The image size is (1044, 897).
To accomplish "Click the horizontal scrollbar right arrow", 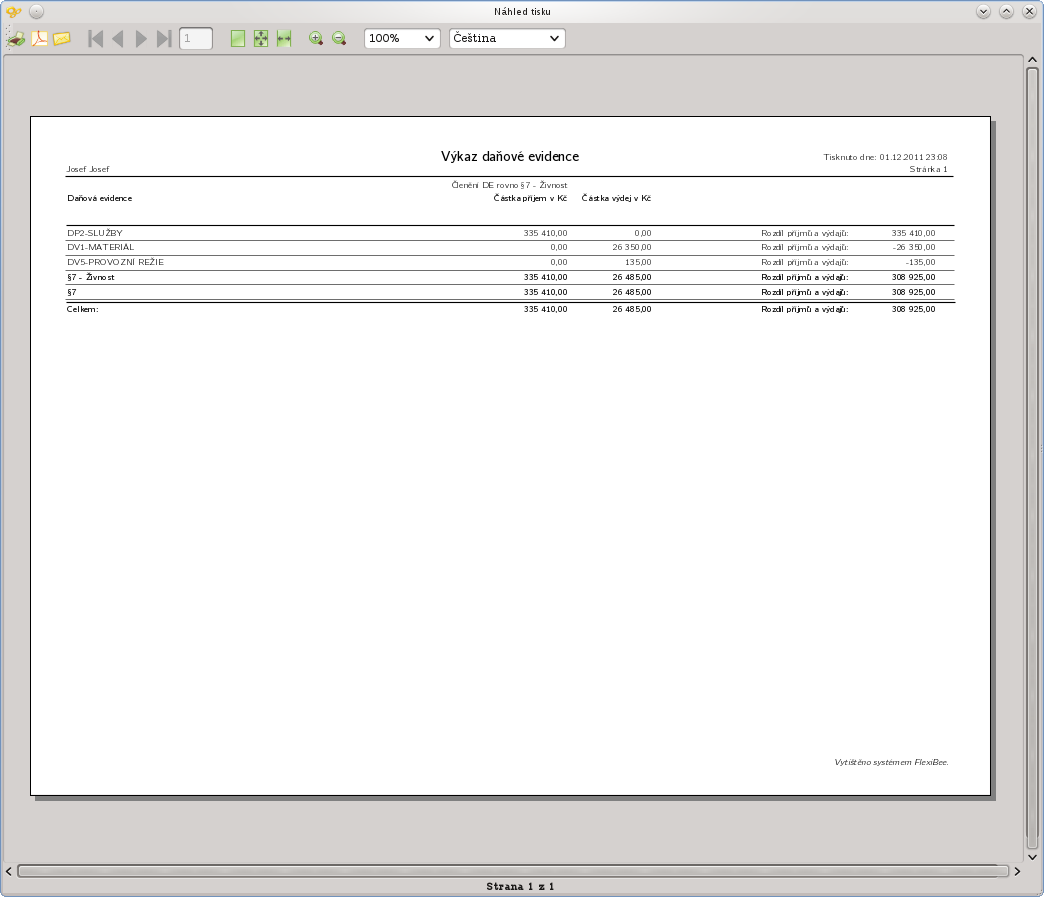I will (1017, 871).
